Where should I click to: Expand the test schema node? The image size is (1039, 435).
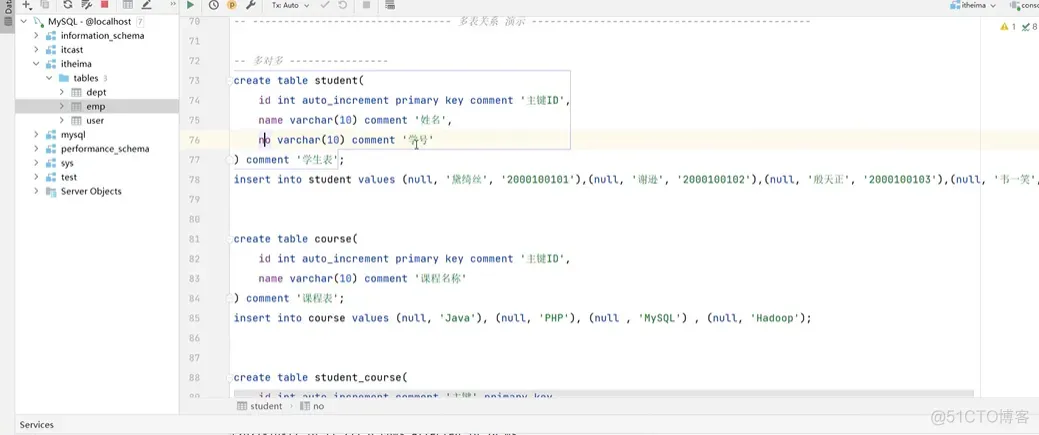tap(36, 177)
